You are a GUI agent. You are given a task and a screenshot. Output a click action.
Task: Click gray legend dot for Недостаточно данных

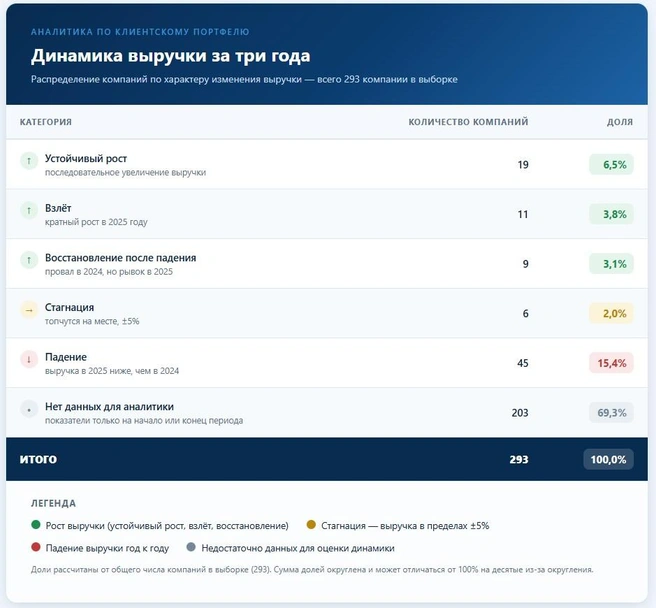[191, 547]
